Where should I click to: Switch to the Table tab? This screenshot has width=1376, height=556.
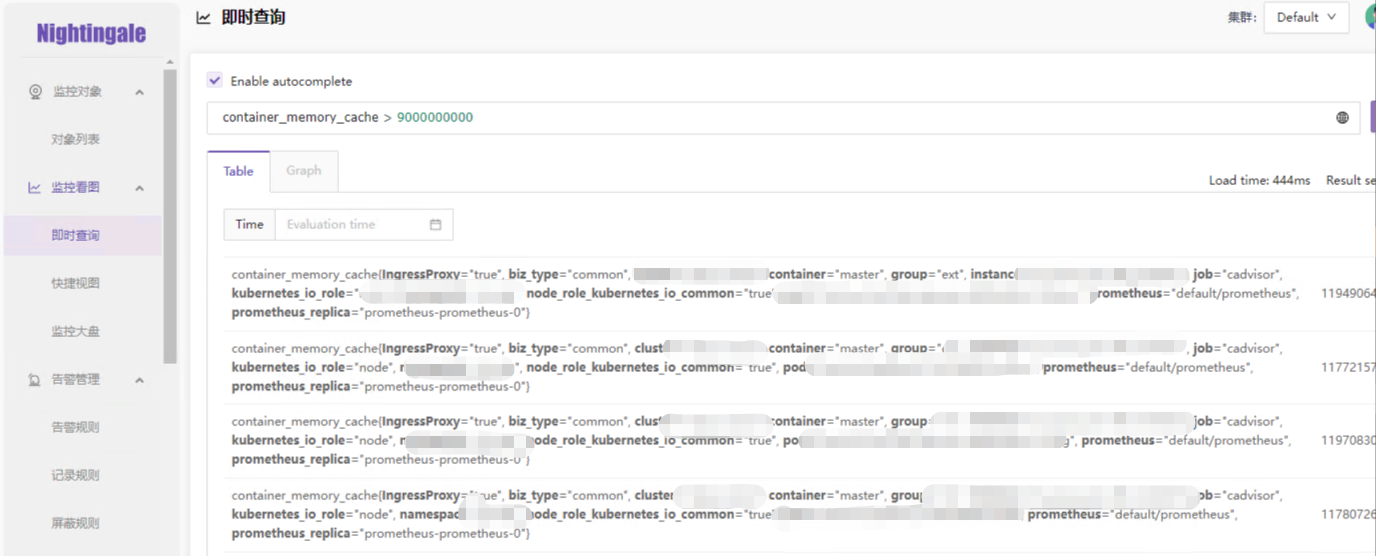coord(238,172)
